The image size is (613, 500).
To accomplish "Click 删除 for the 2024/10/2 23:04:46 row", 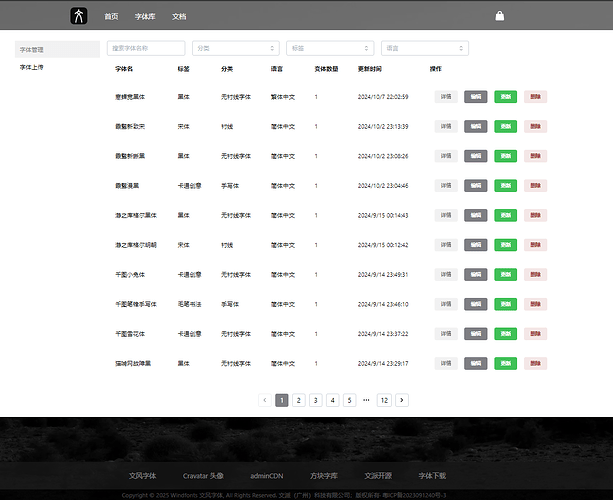I will click(x=535, y=185).
